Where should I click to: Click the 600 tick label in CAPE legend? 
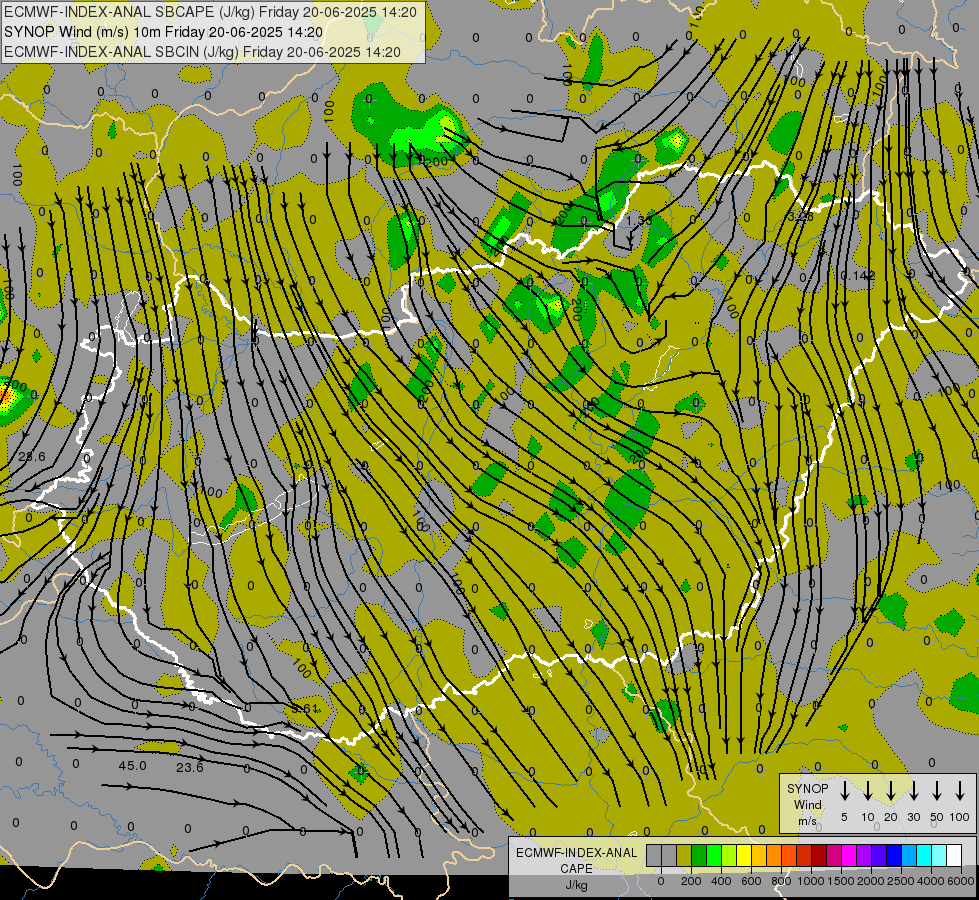tap(751, 881)
